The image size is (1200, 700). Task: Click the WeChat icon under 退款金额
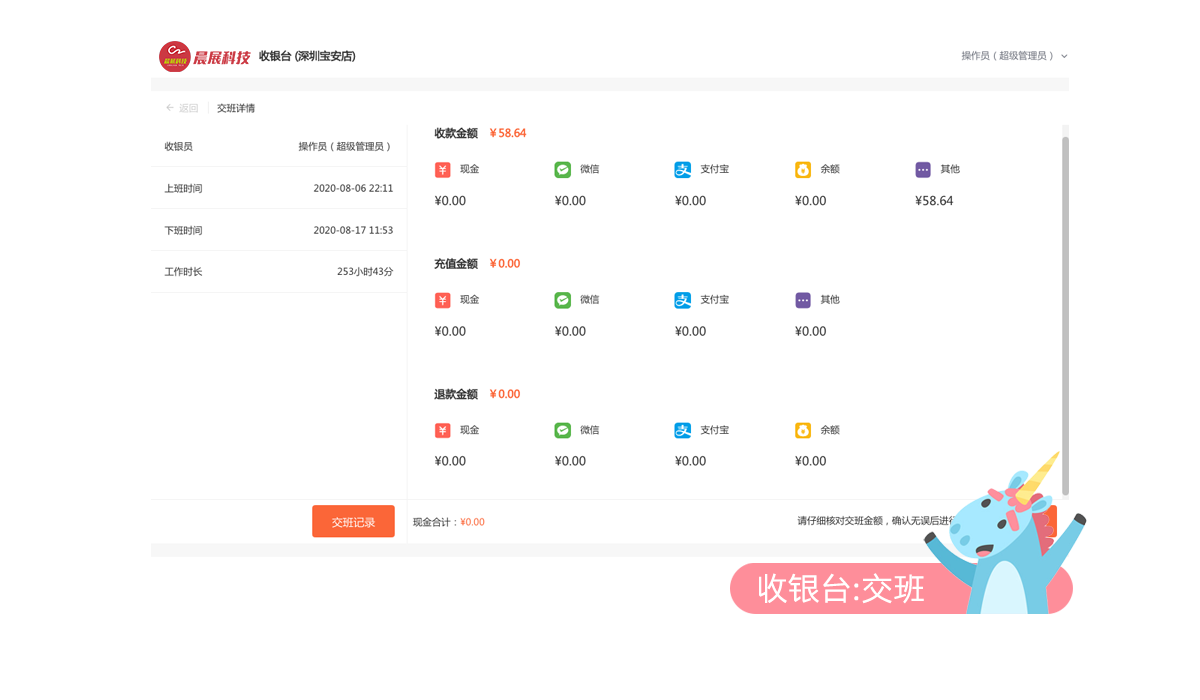tap(563, 431)
